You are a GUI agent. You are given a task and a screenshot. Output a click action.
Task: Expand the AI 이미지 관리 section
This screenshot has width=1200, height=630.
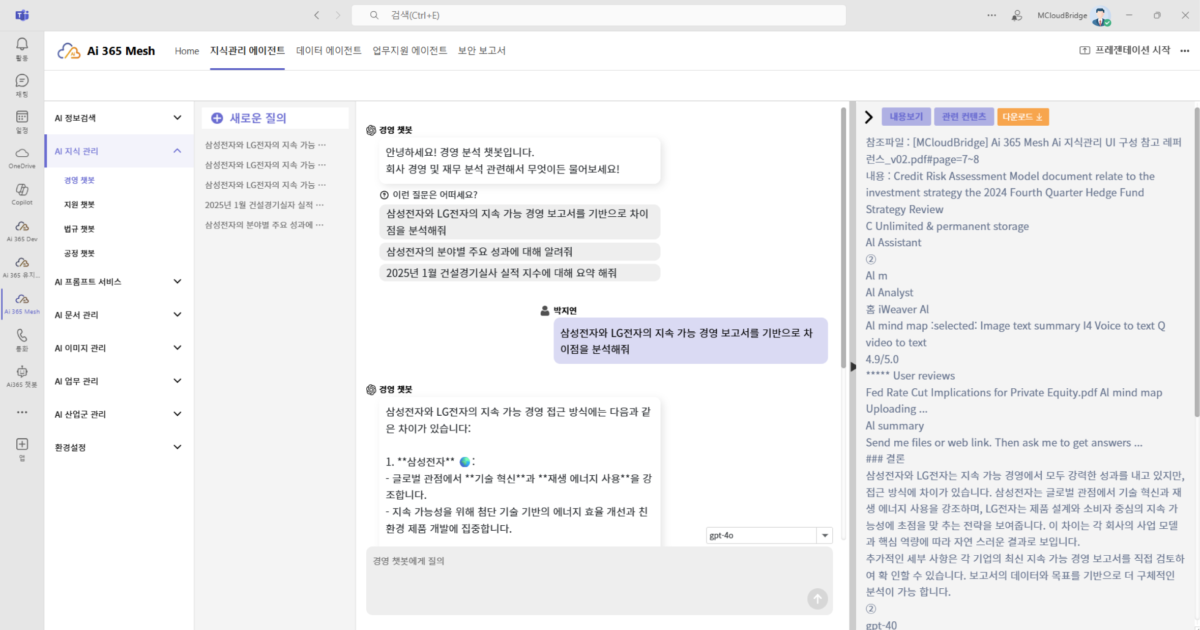tap(177, 348)
